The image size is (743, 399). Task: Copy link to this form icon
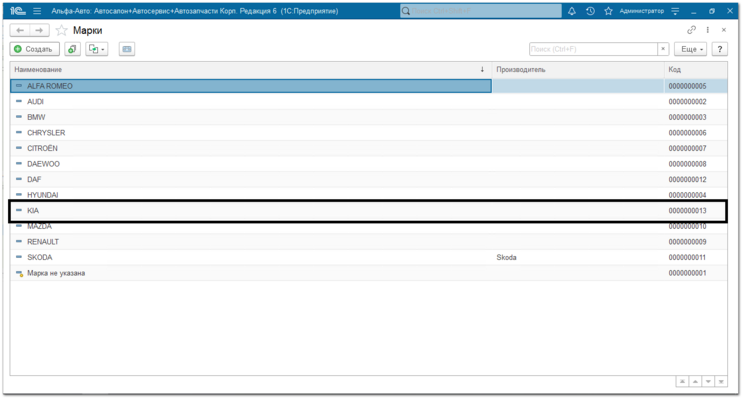(691, 30)
